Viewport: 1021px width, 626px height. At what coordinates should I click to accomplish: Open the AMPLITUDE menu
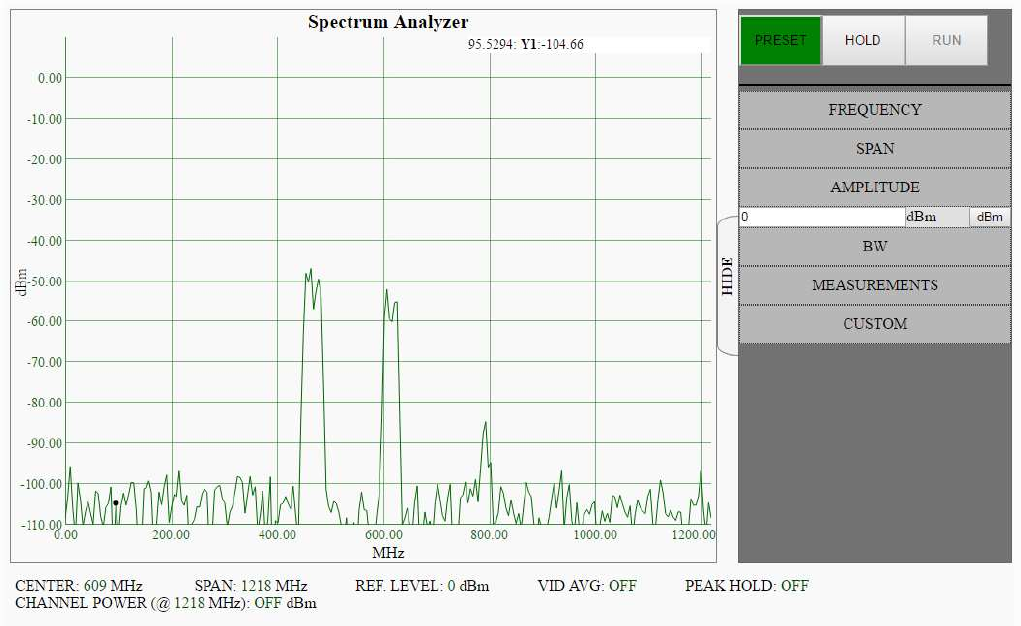tap(874, 188)
